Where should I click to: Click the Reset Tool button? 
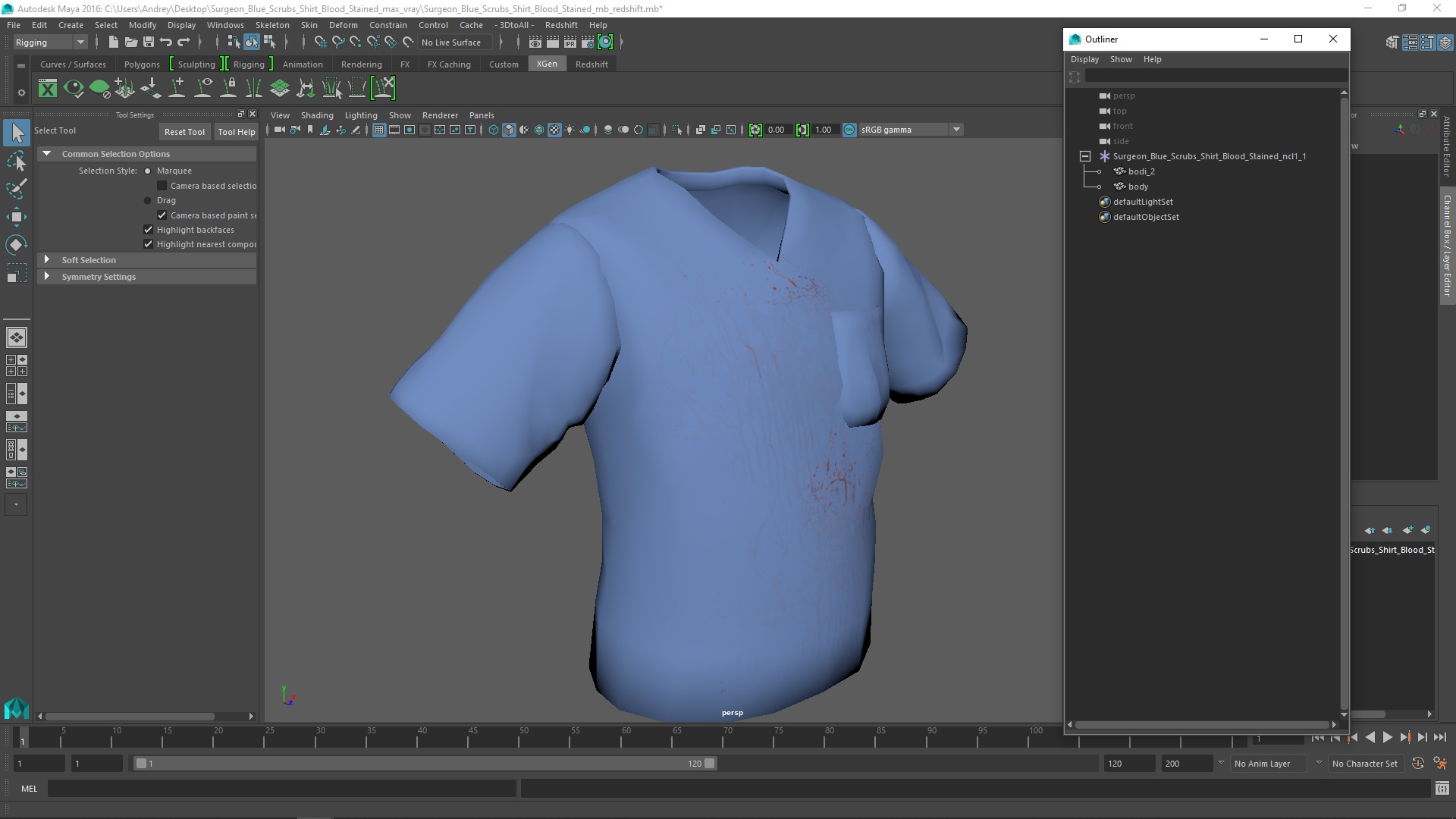(x=184, y=132)
